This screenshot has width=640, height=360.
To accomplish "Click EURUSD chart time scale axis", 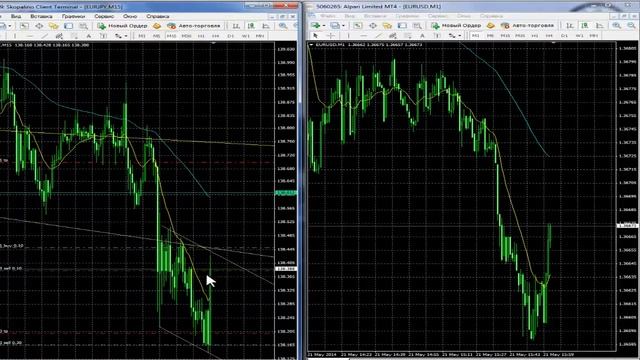I will point(461,354).
